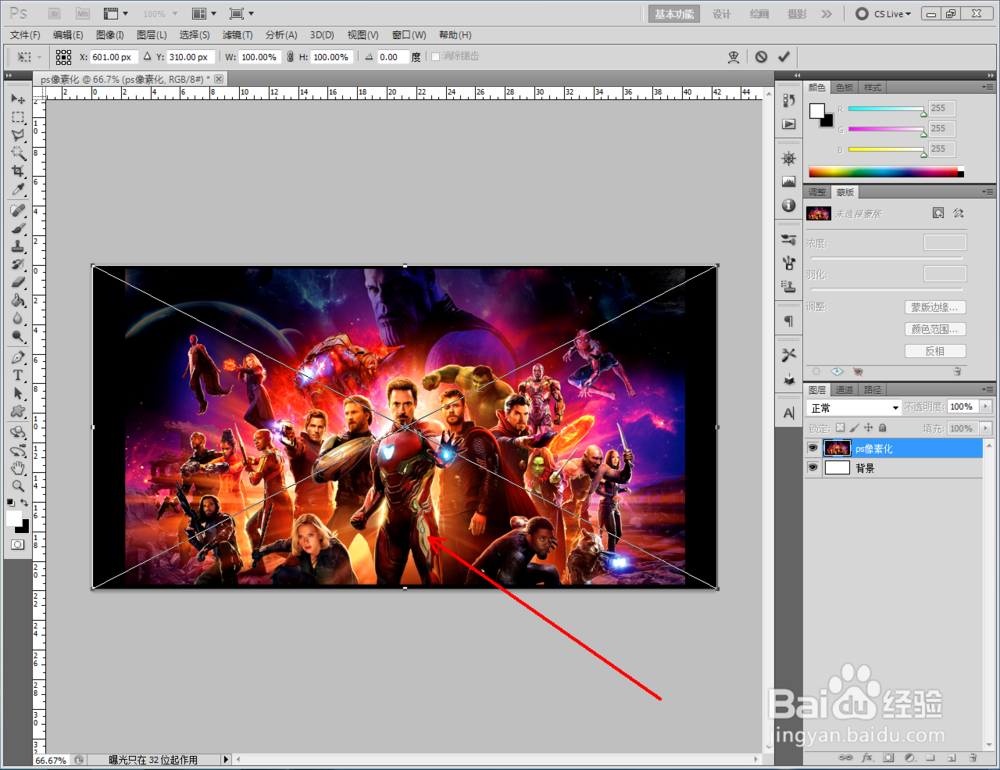Select the Hand tool
The height and width of the screenshot is (770, 1000).
click(x=18, y=468)
